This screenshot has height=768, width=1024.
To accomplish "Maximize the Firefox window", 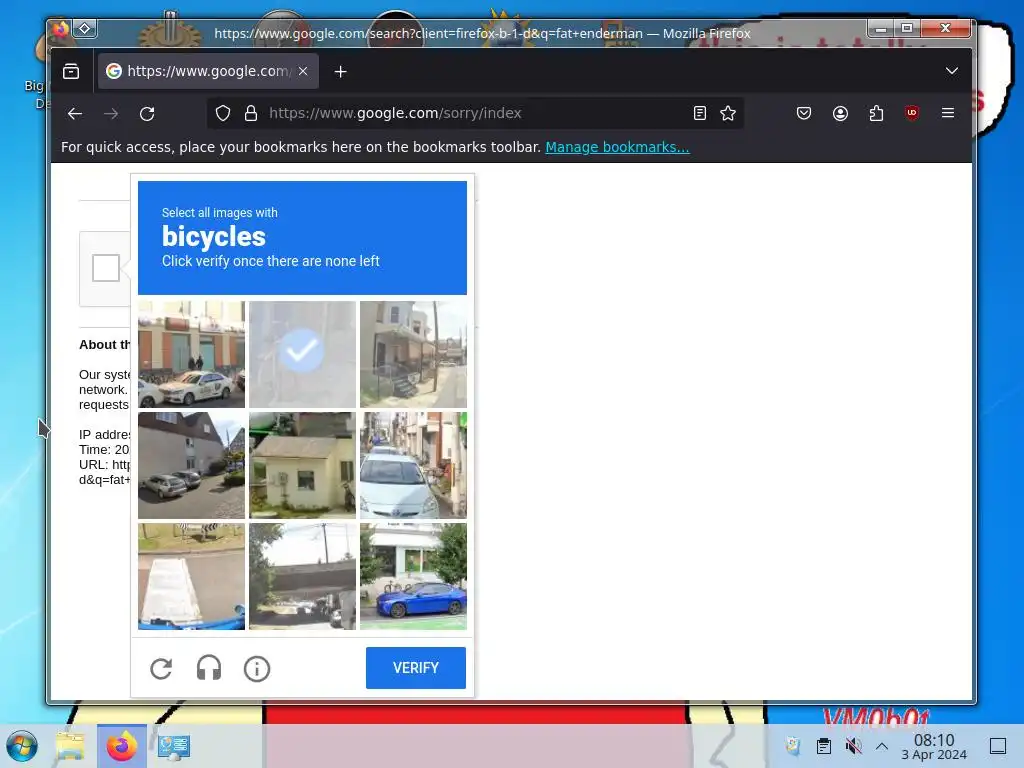I will click(907, 28).
